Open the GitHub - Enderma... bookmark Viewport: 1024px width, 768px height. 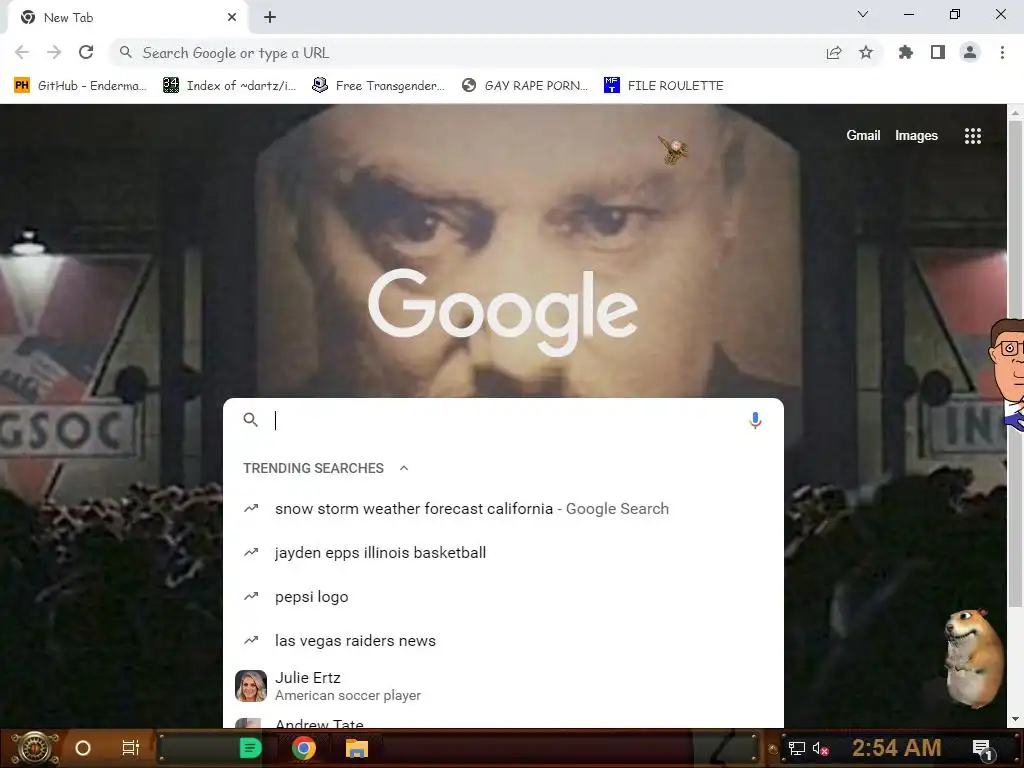tap(80, 86)
